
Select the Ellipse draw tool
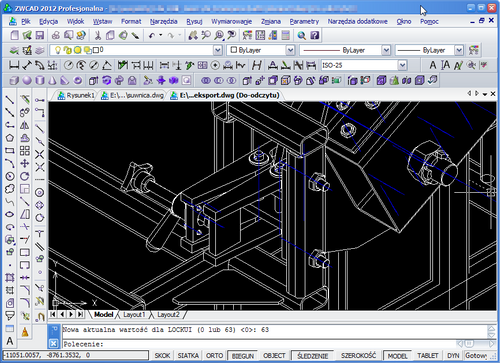[x=10, y=214]
